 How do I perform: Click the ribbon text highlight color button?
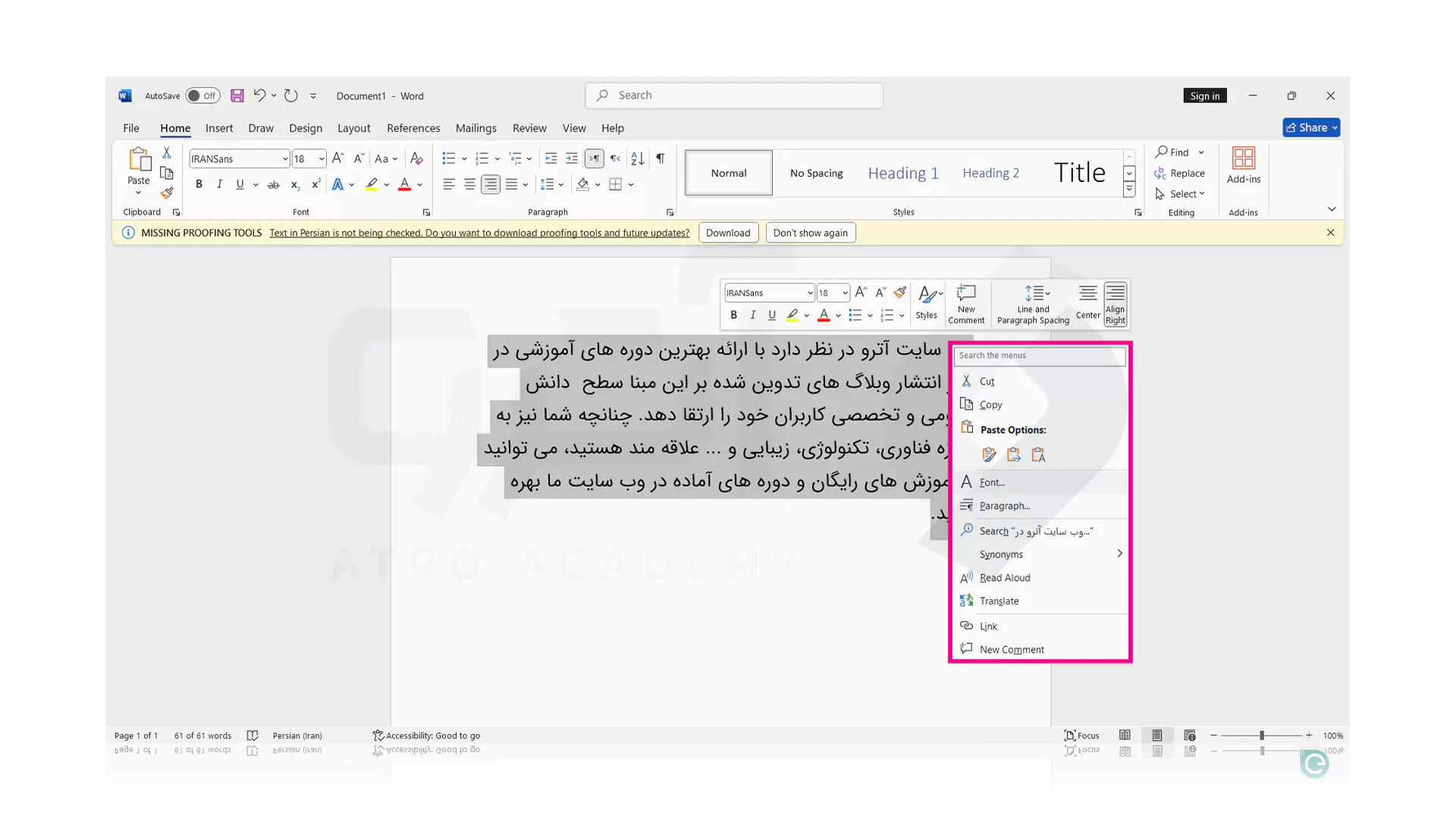372,184
